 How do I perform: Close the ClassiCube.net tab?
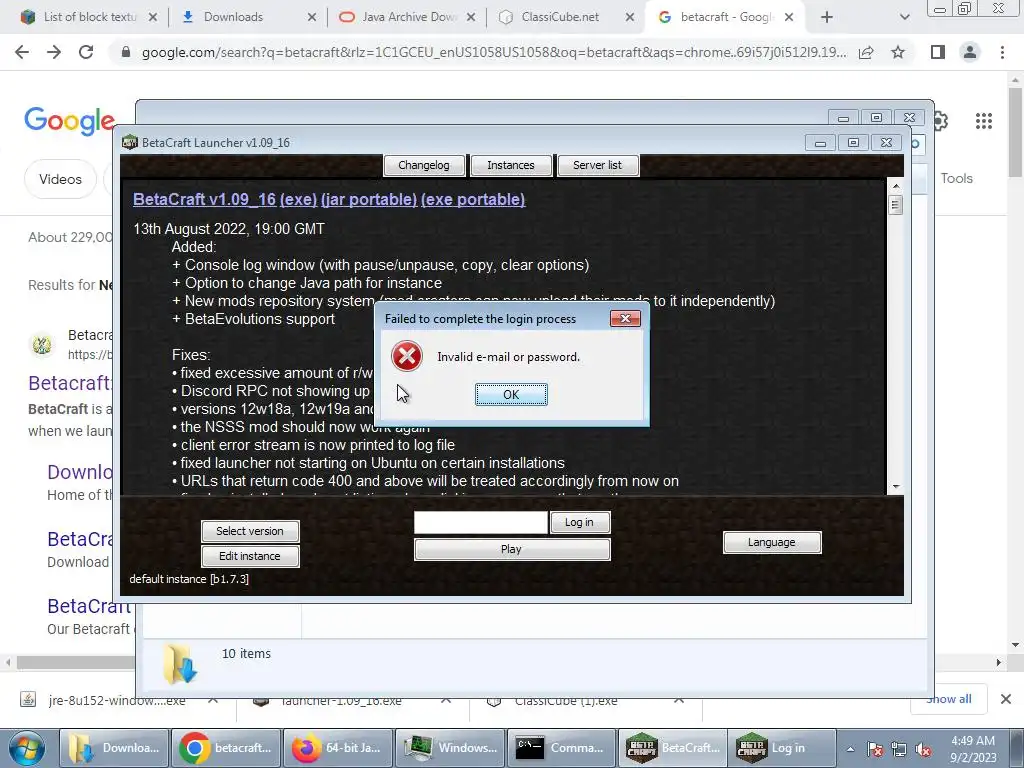tap(630, 18)
